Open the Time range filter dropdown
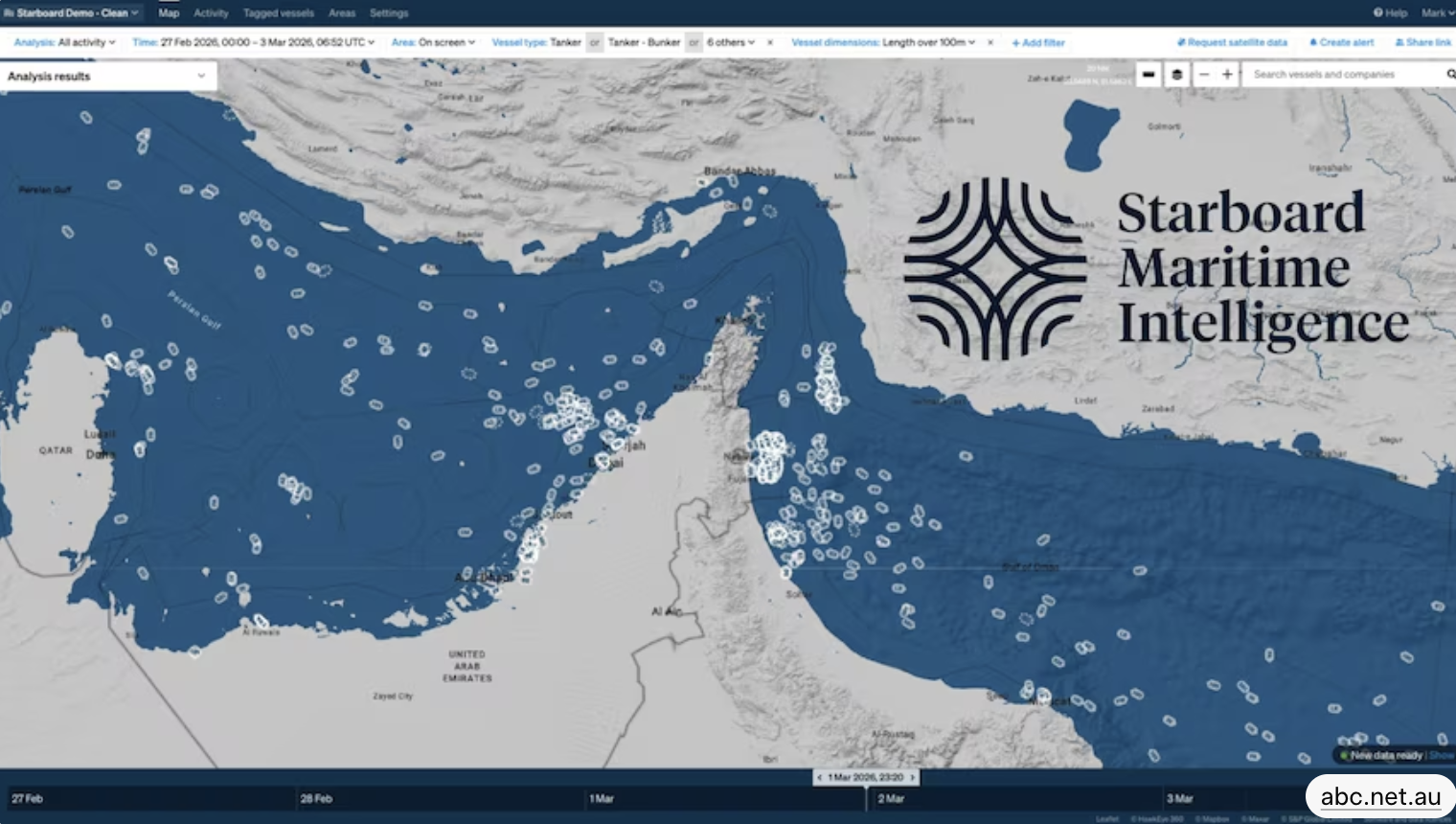Image resolution: width=1456 pixels, height=824 pixels. point(254,42)
